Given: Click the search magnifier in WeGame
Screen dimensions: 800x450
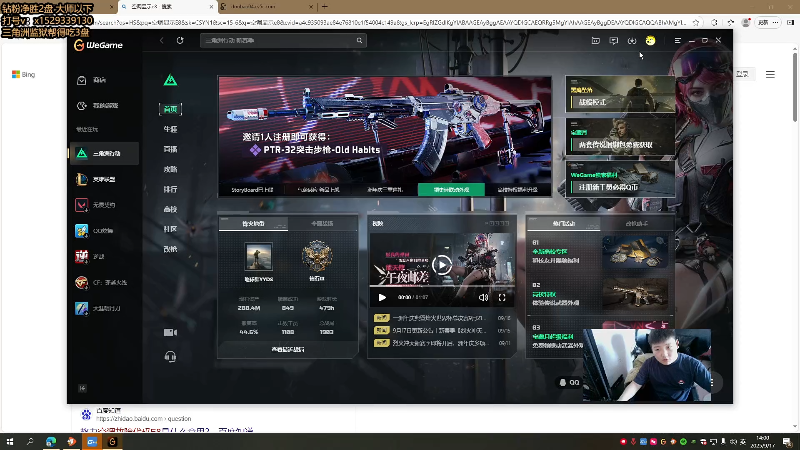Looking at the screenshot, I should point(359,40).
